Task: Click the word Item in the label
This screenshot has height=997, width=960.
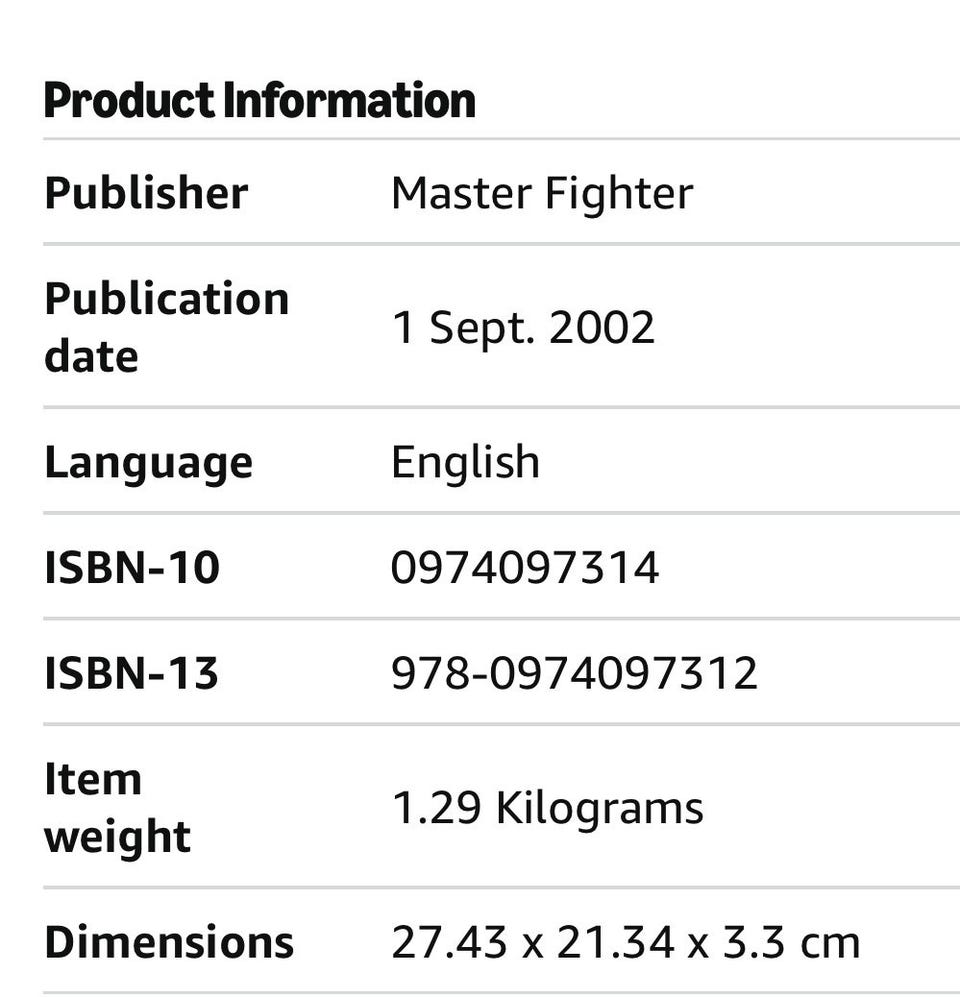Action: (x=93, y=779)
